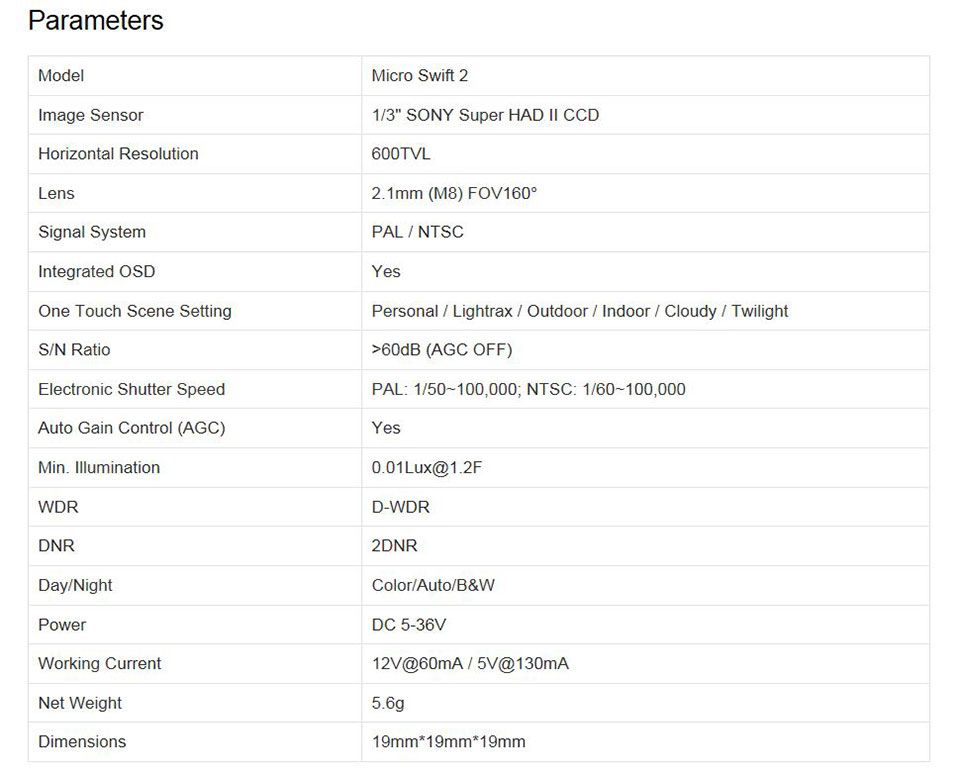The height and width of the screenshot is (775, 960).
Task: Click the Electronic Shutter Speed label
Action: point(132,389)
